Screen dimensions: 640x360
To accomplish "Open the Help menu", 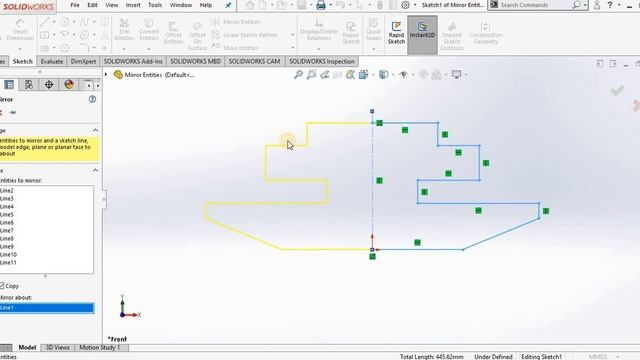I will point(206,5).
